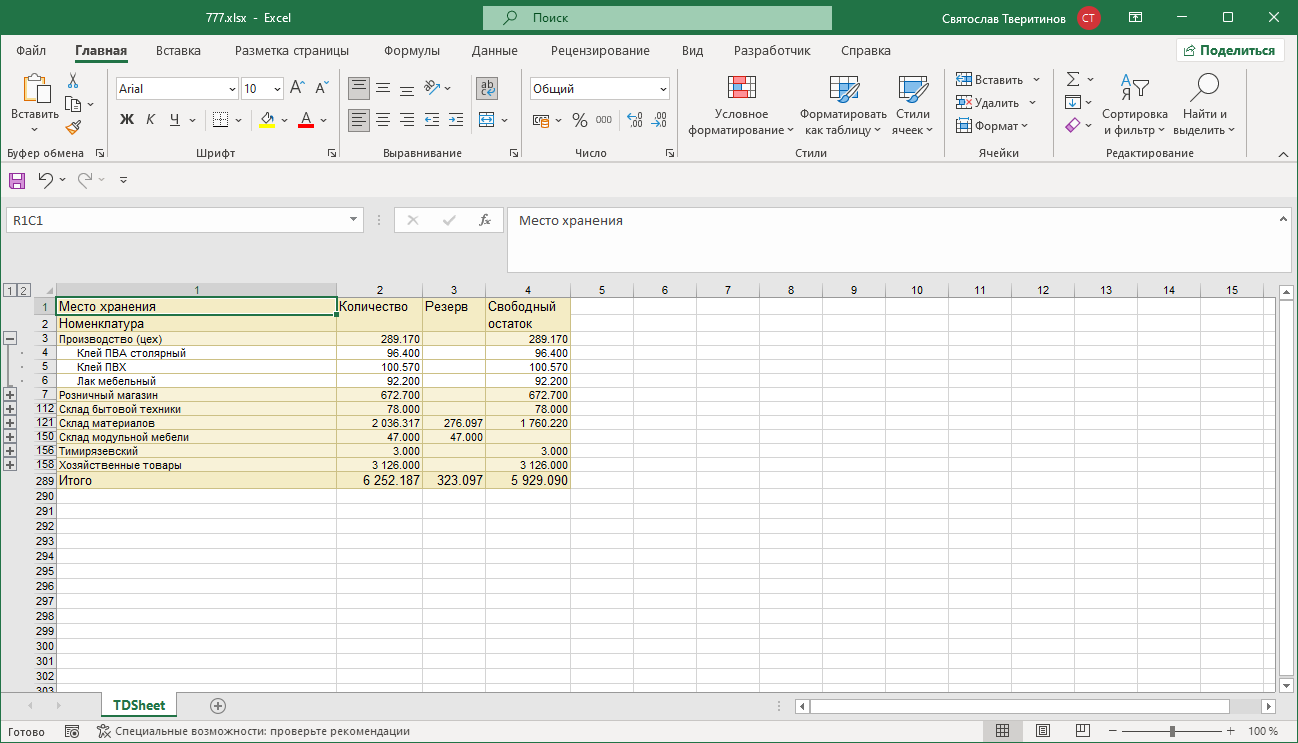This screenshot has height=743, width=1298.
Task: Open the font name Arial dropdown
Action: pos(232,89)
